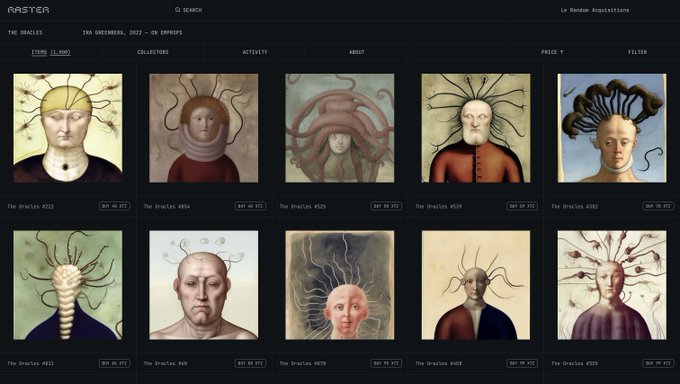Switch to the About tab
680x384 pixels.
point(357,52)
